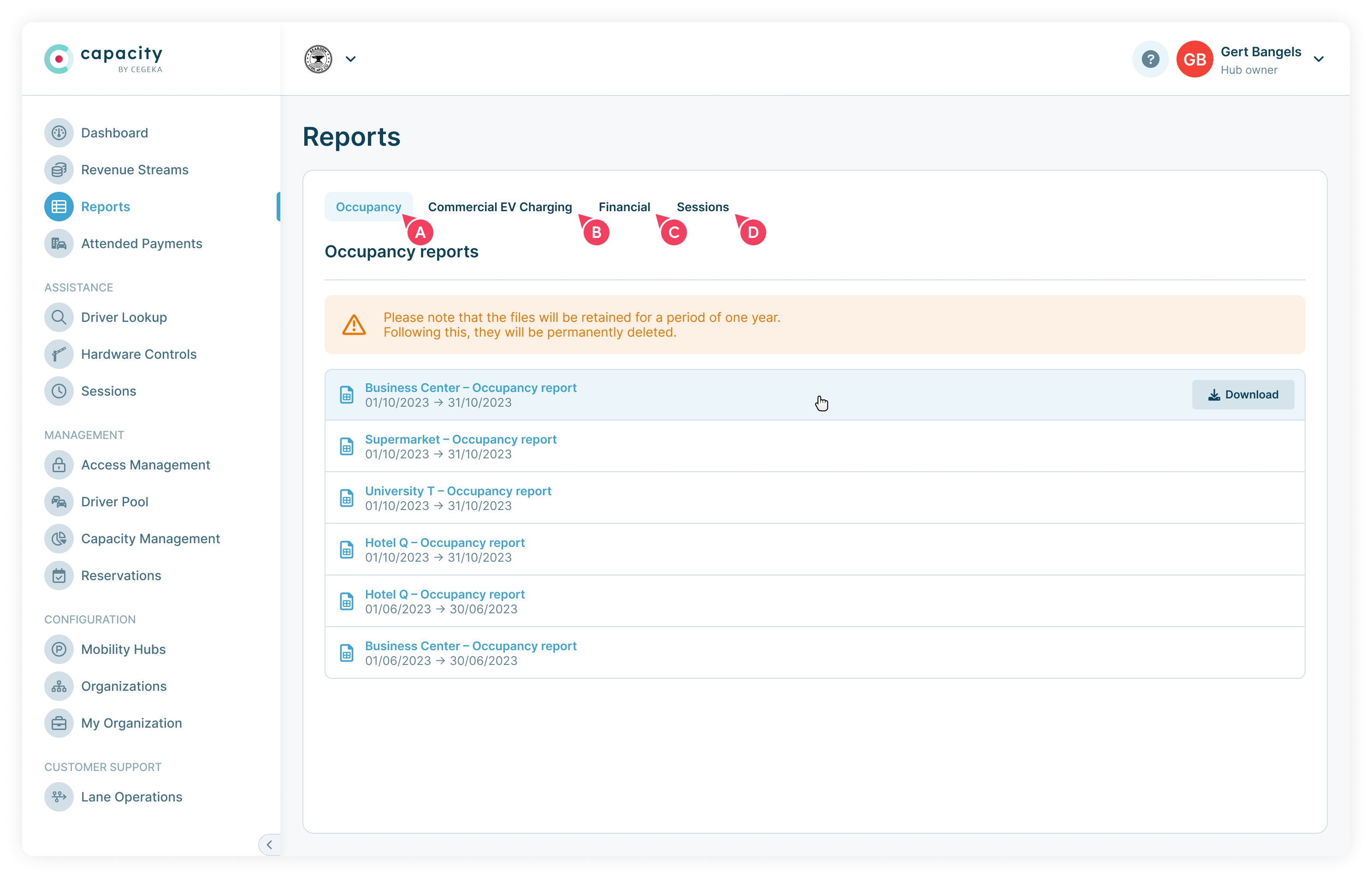This screenshot has height=878, width=1372.
Task: Click the Hotel Q June occupancy report row
Action: [x=444, y=594]
